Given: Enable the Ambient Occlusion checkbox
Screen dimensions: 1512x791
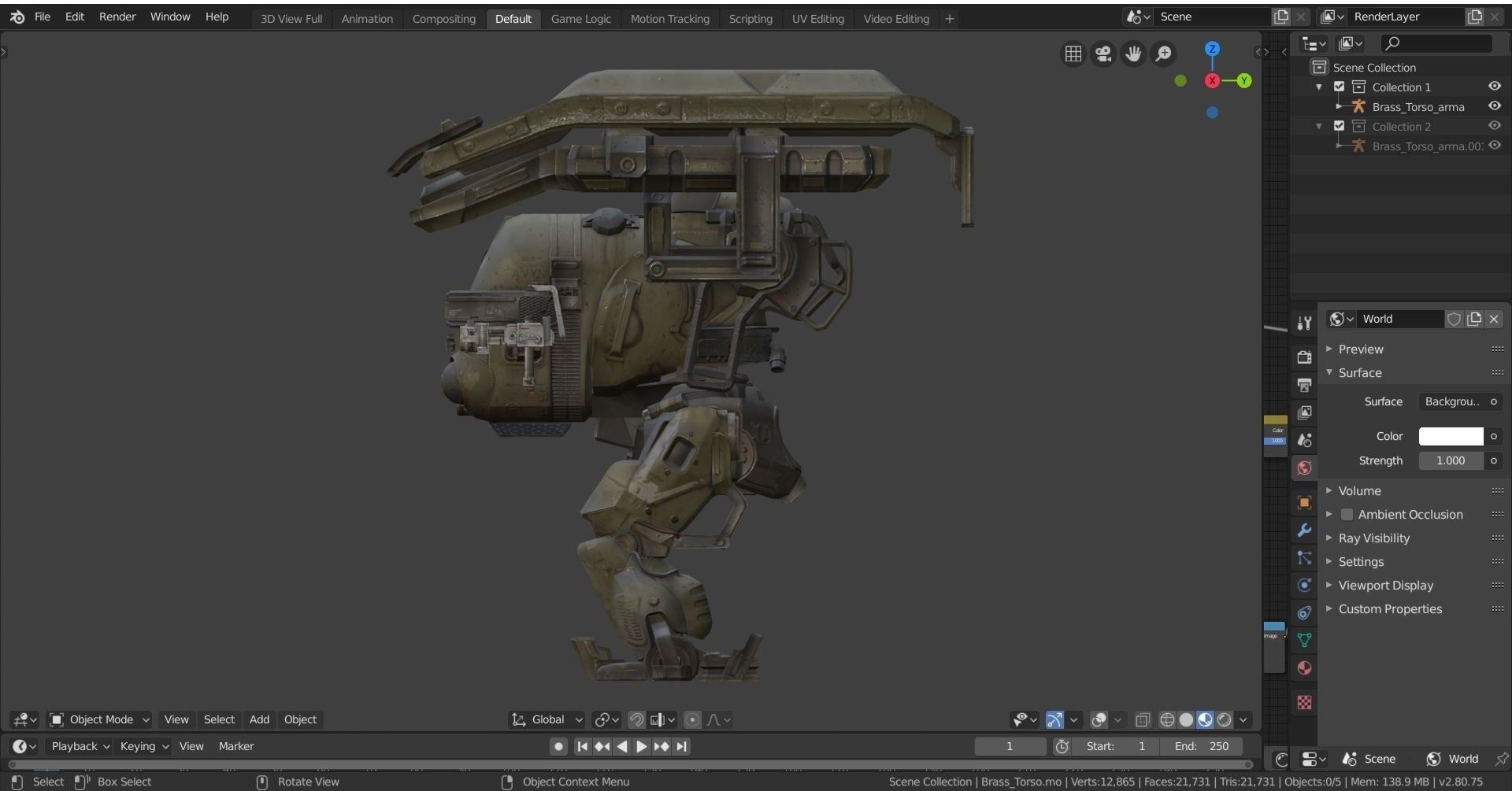Looking at the screenshot, I should (1347, 515).
